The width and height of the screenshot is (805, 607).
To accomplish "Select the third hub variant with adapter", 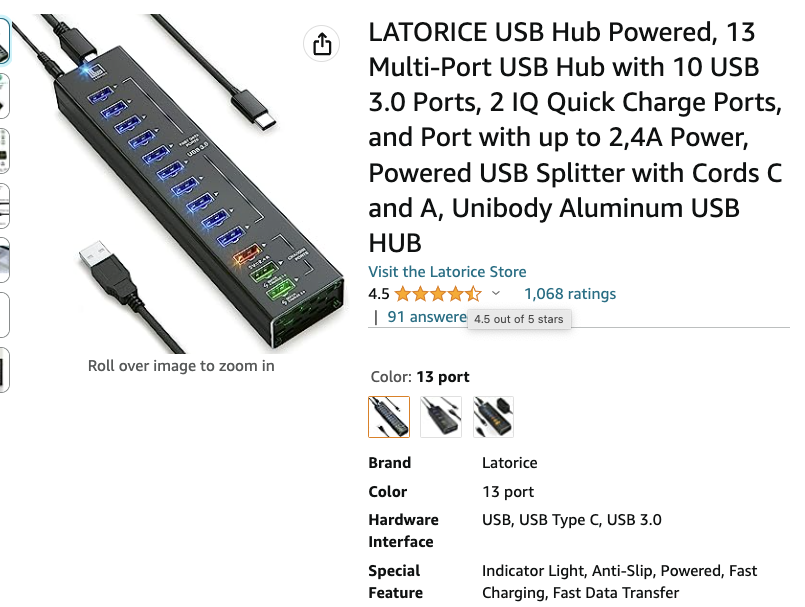I will pyautogui.click(x=493, y=417).
